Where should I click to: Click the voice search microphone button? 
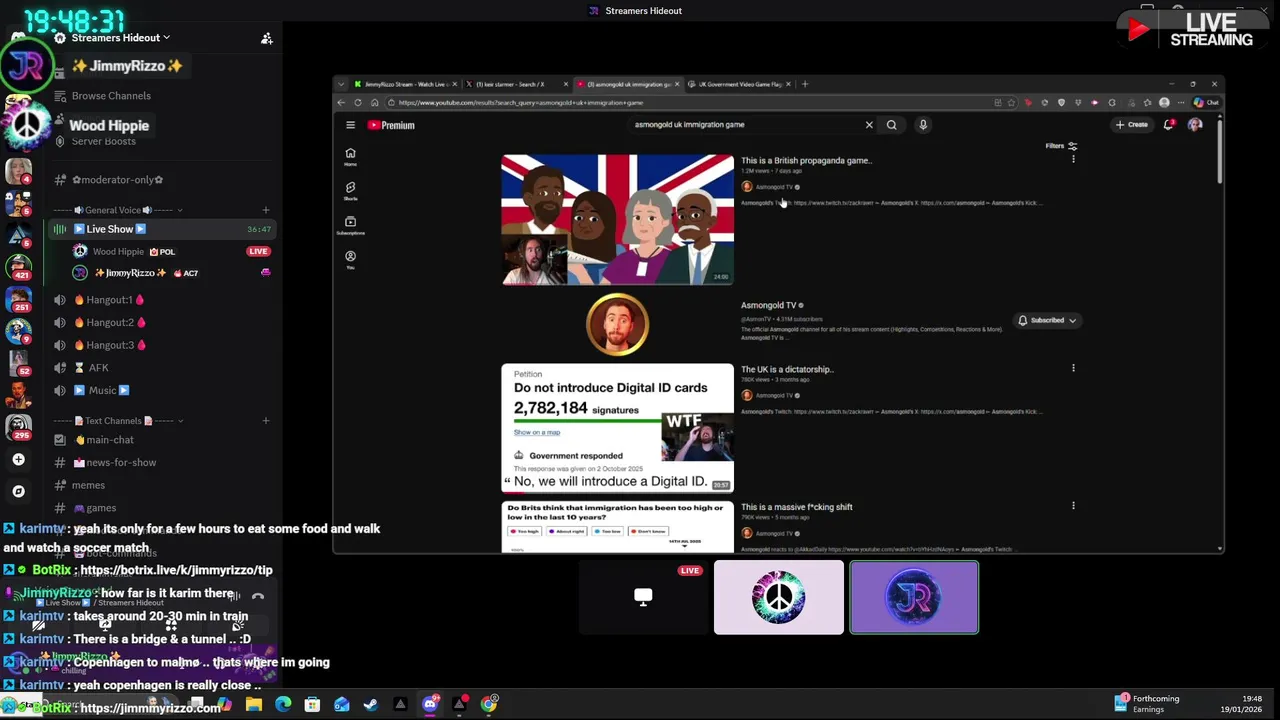click(x=923, y=125)
